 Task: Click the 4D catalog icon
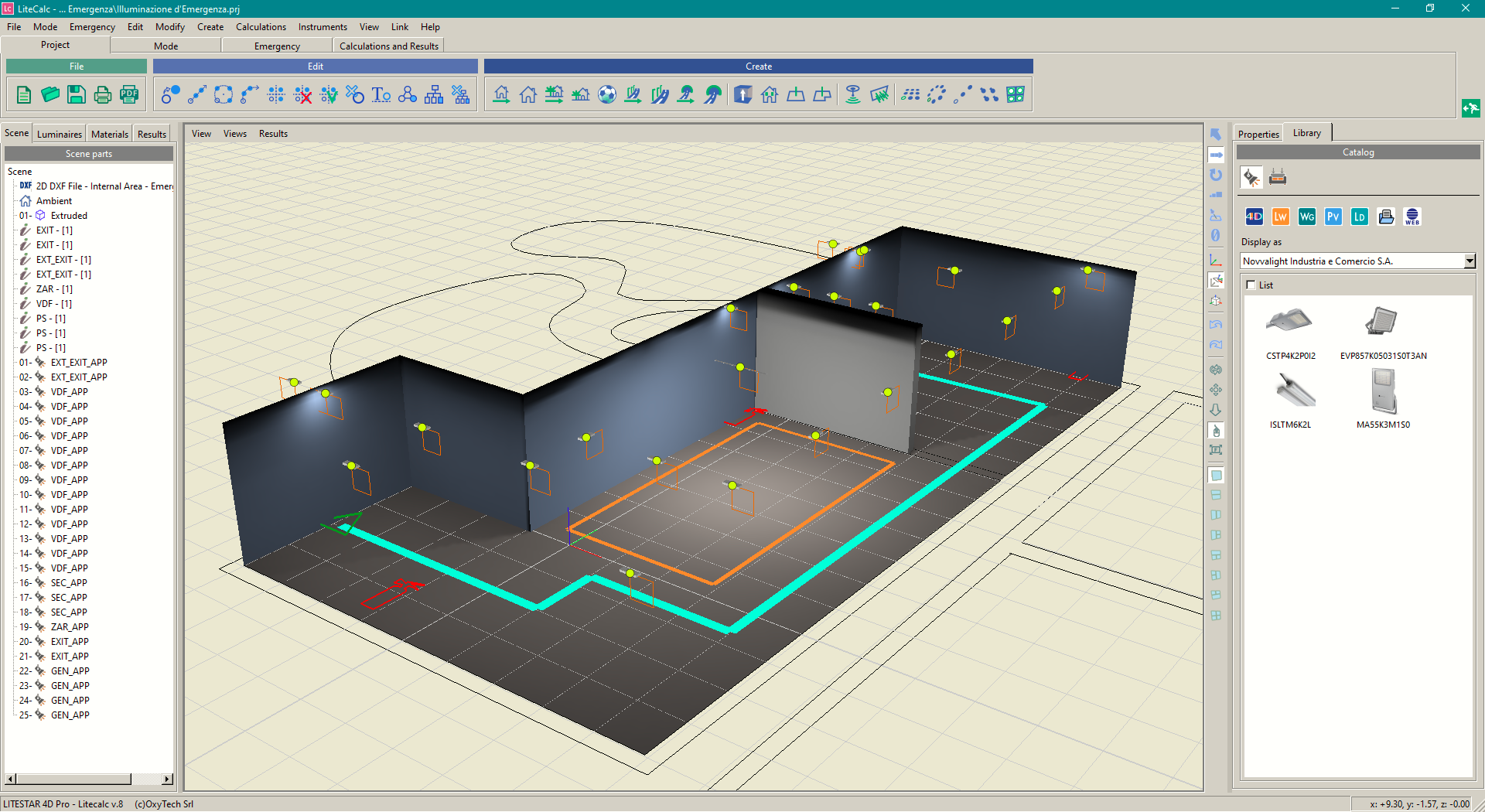[1255, 217]
